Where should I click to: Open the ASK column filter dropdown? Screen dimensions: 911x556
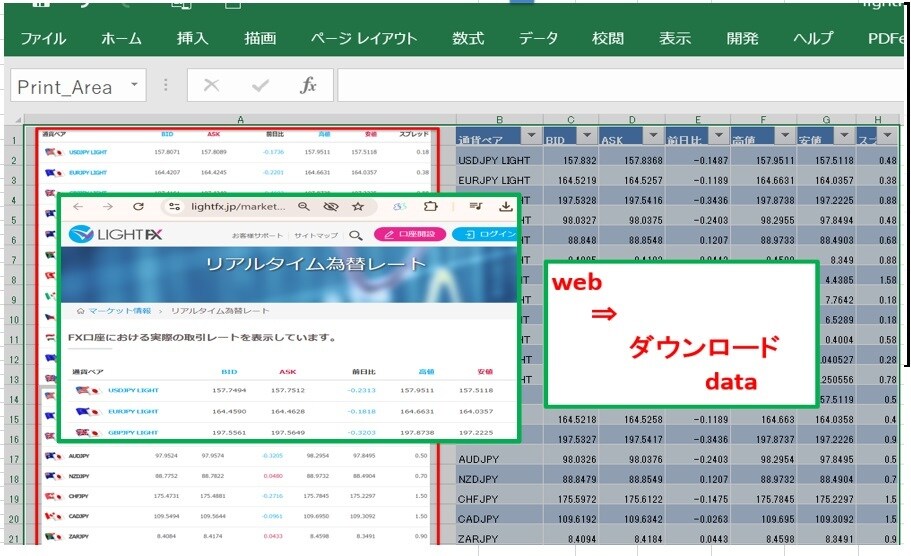pos(653,136)
